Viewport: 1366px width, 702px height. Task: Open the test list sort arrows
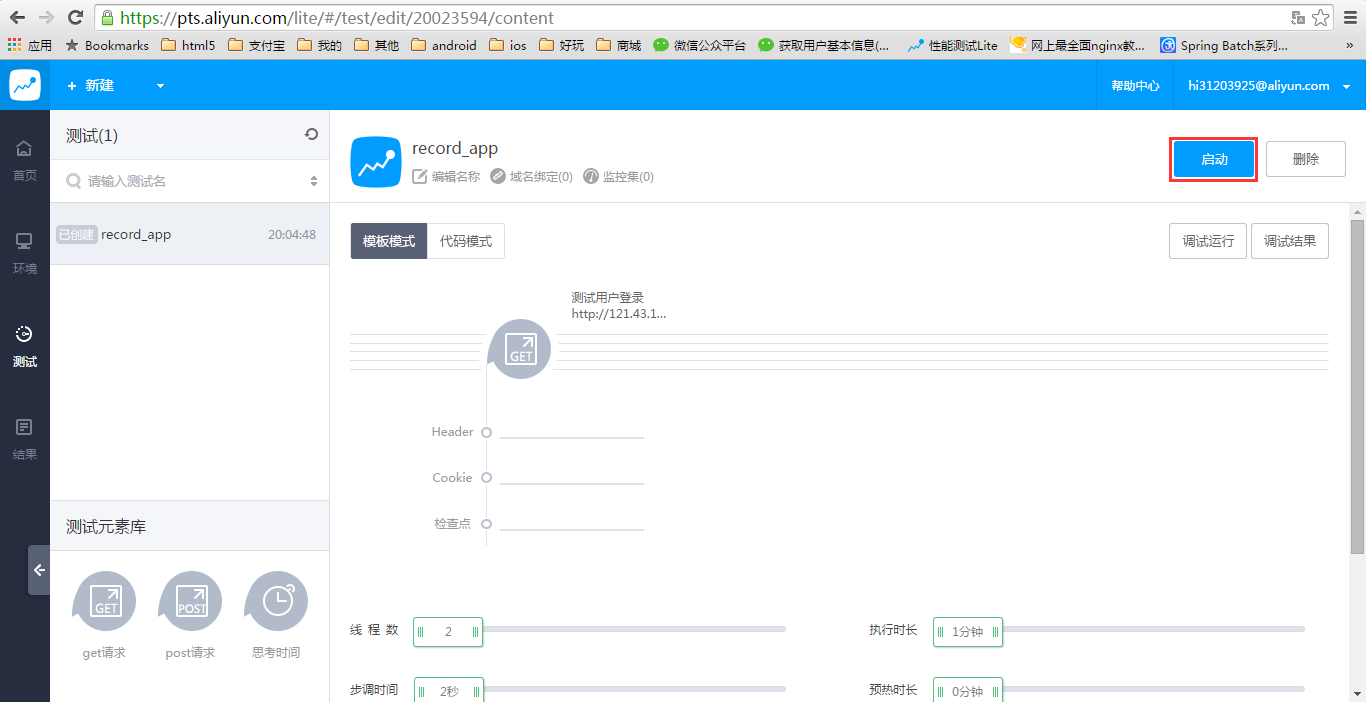(314, 181)
